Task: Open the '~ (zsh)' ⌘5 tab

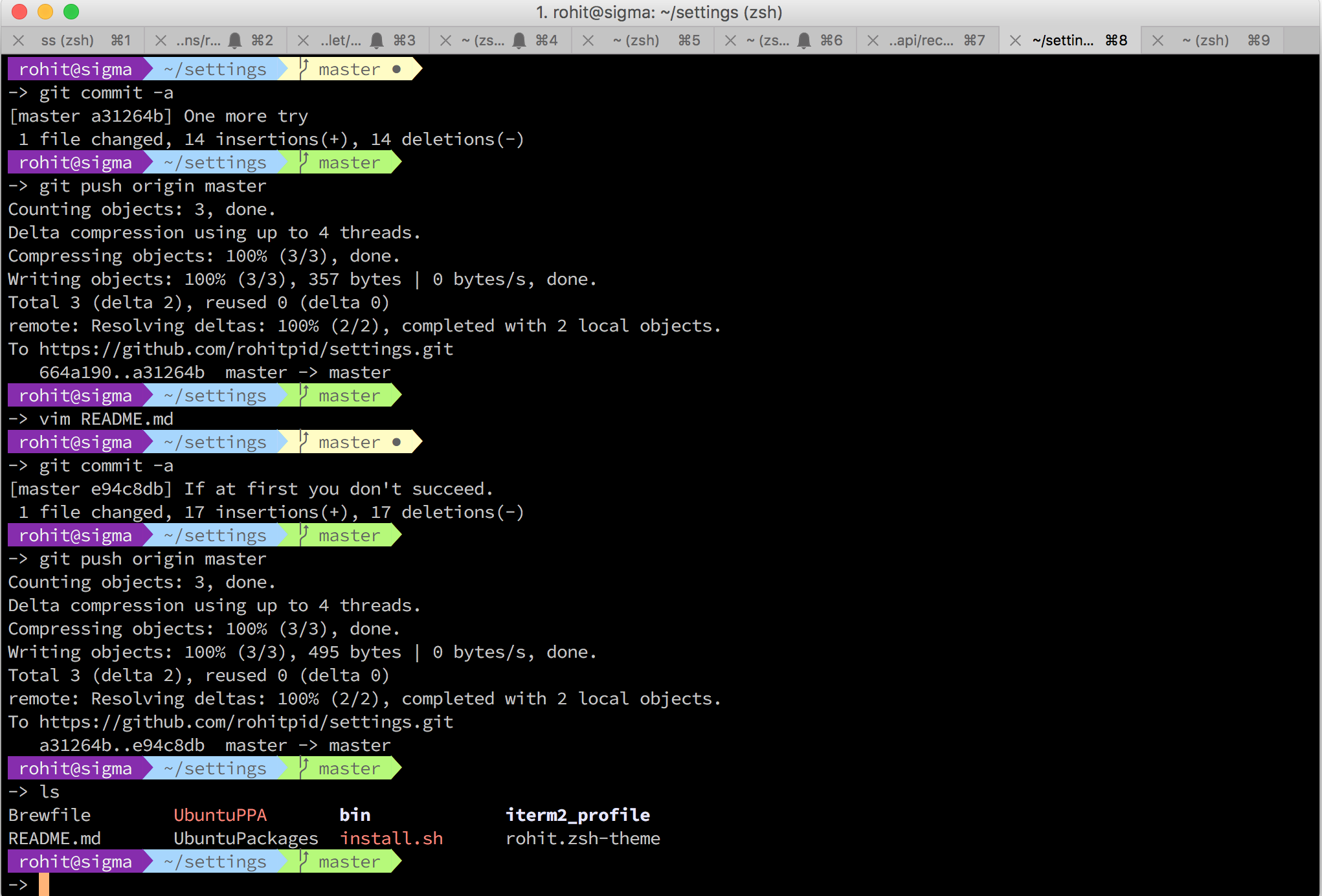Action: tap(636, 41)
